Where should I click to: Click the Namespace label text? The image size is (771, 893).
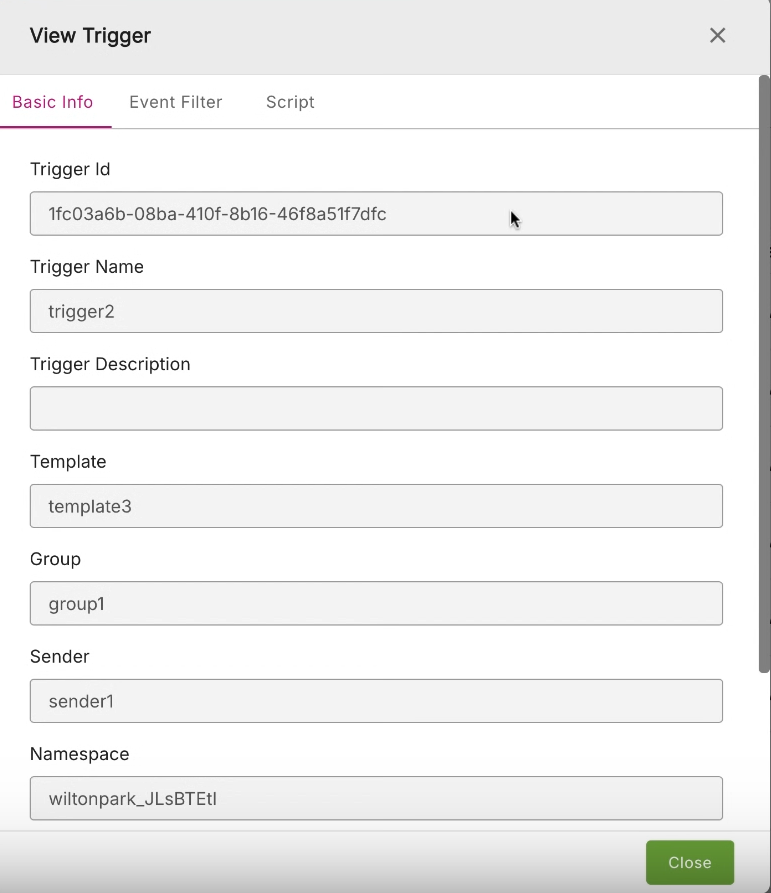80,754
